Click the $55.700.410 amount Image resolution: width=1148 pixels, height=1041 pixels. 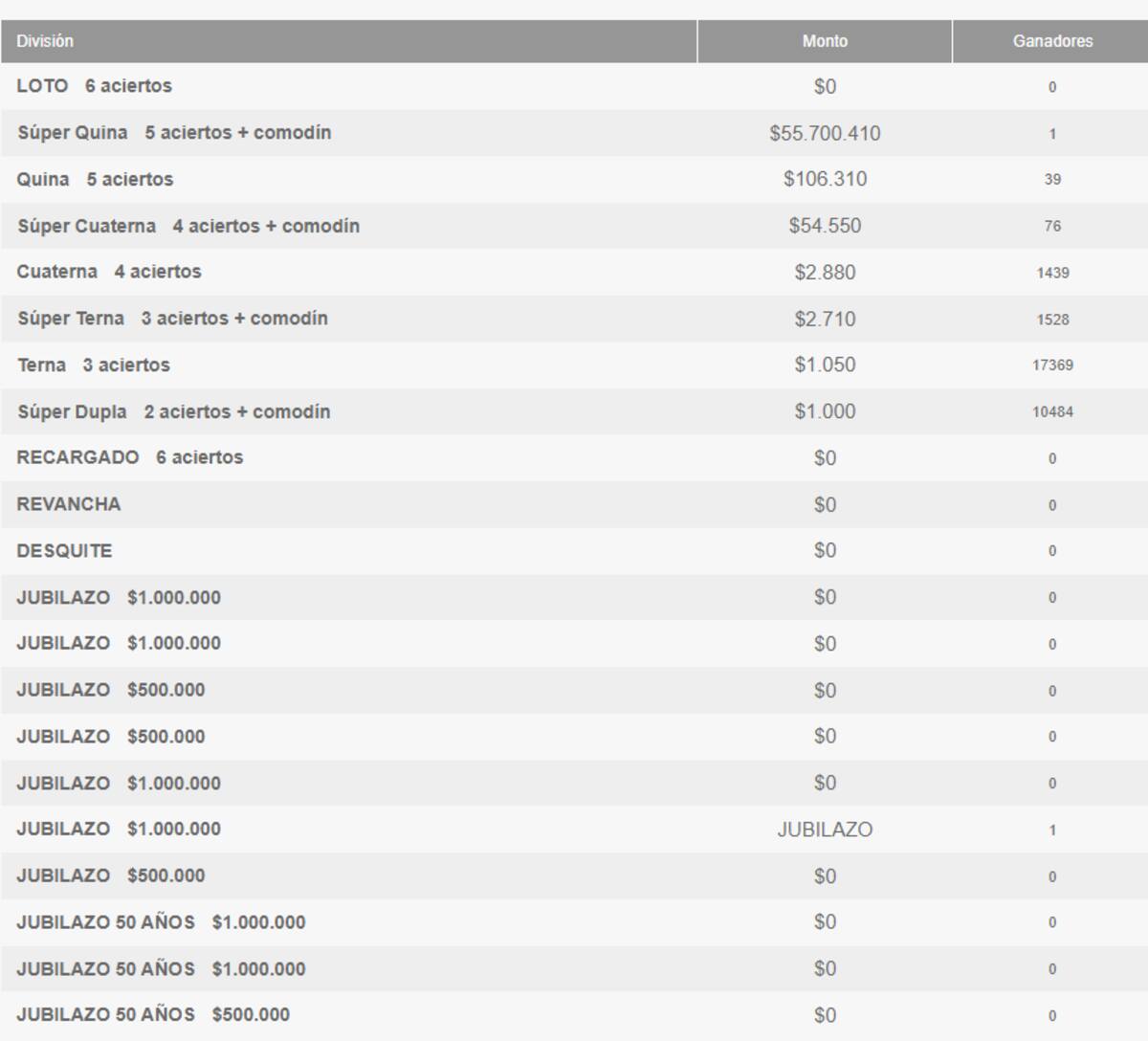click(825, 133)
